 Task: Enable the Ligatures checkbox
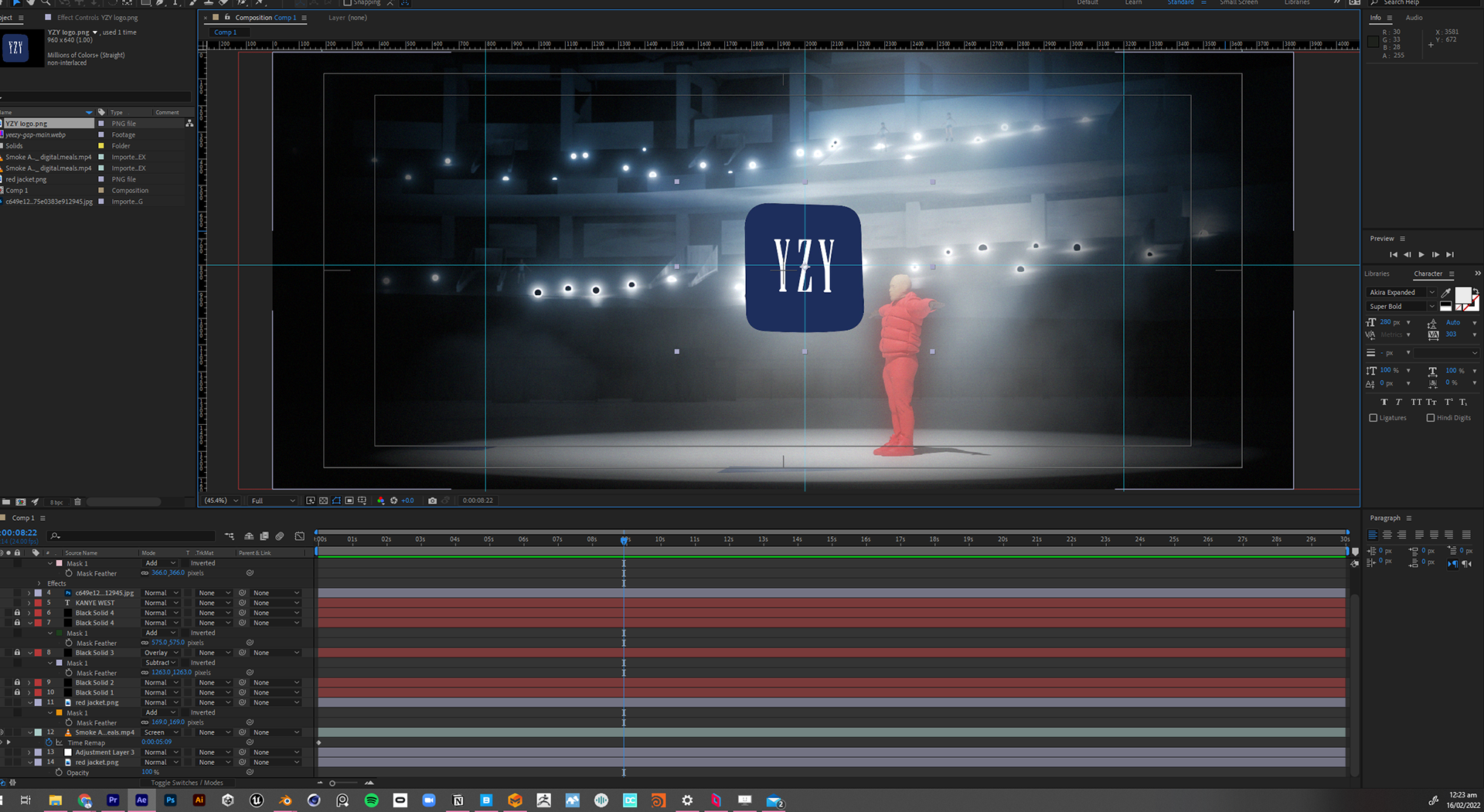[x=1373, y=418]
